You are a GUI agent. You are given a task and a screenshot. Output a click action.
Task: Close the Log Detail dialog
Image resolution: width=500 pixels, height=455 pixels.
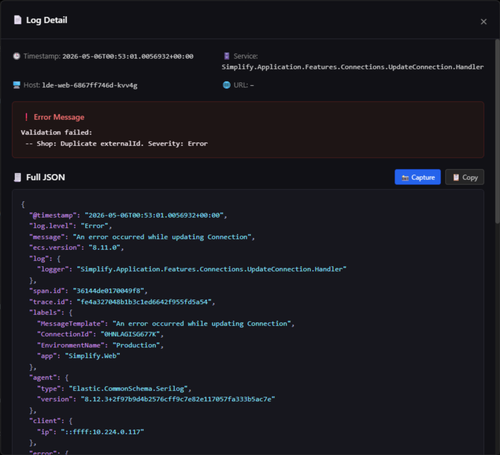483,22
